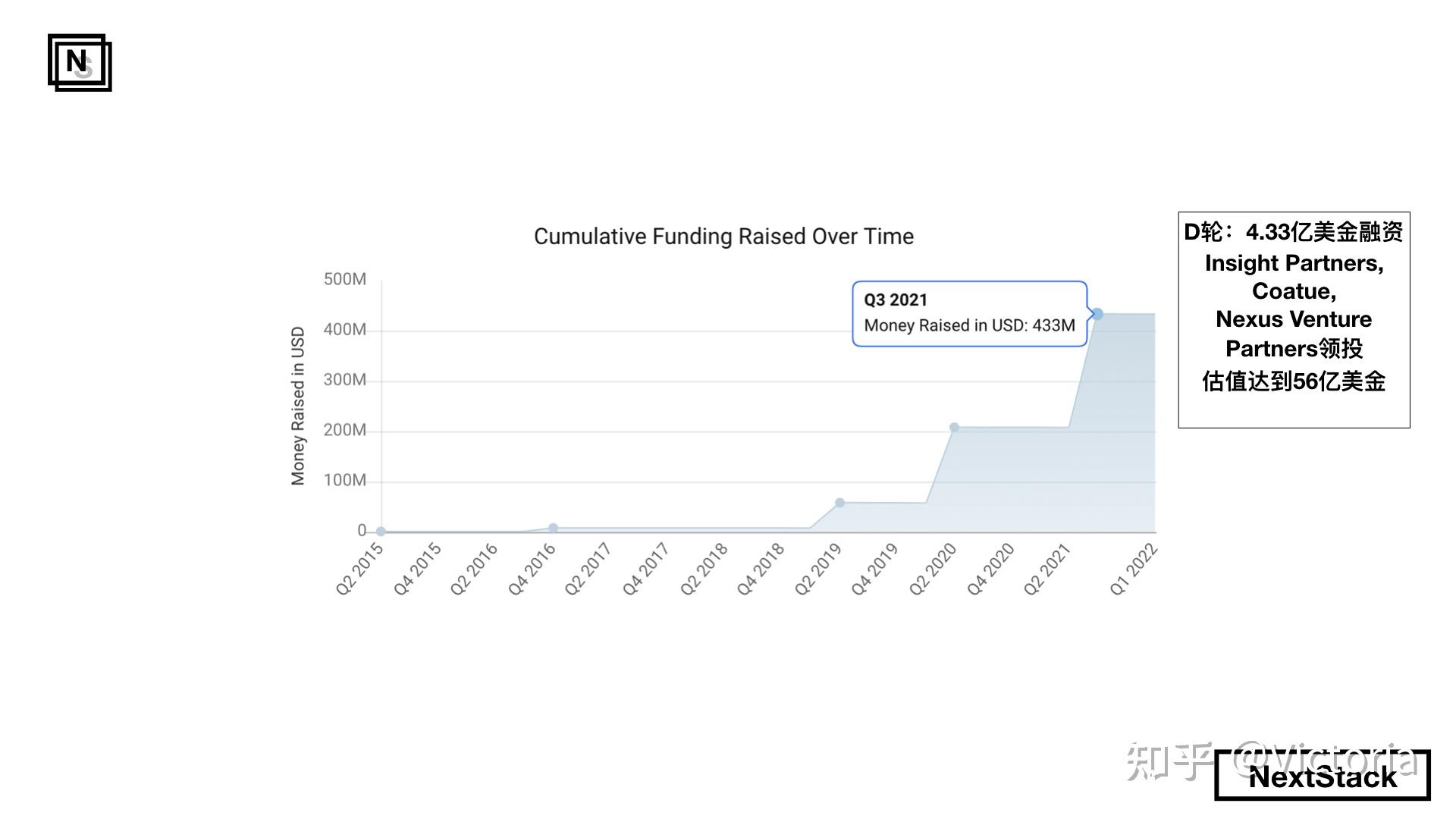The width and height of the screenshot is (1456, 819).
Task: Click the 100M y-axis label
Action: point(345,481)
